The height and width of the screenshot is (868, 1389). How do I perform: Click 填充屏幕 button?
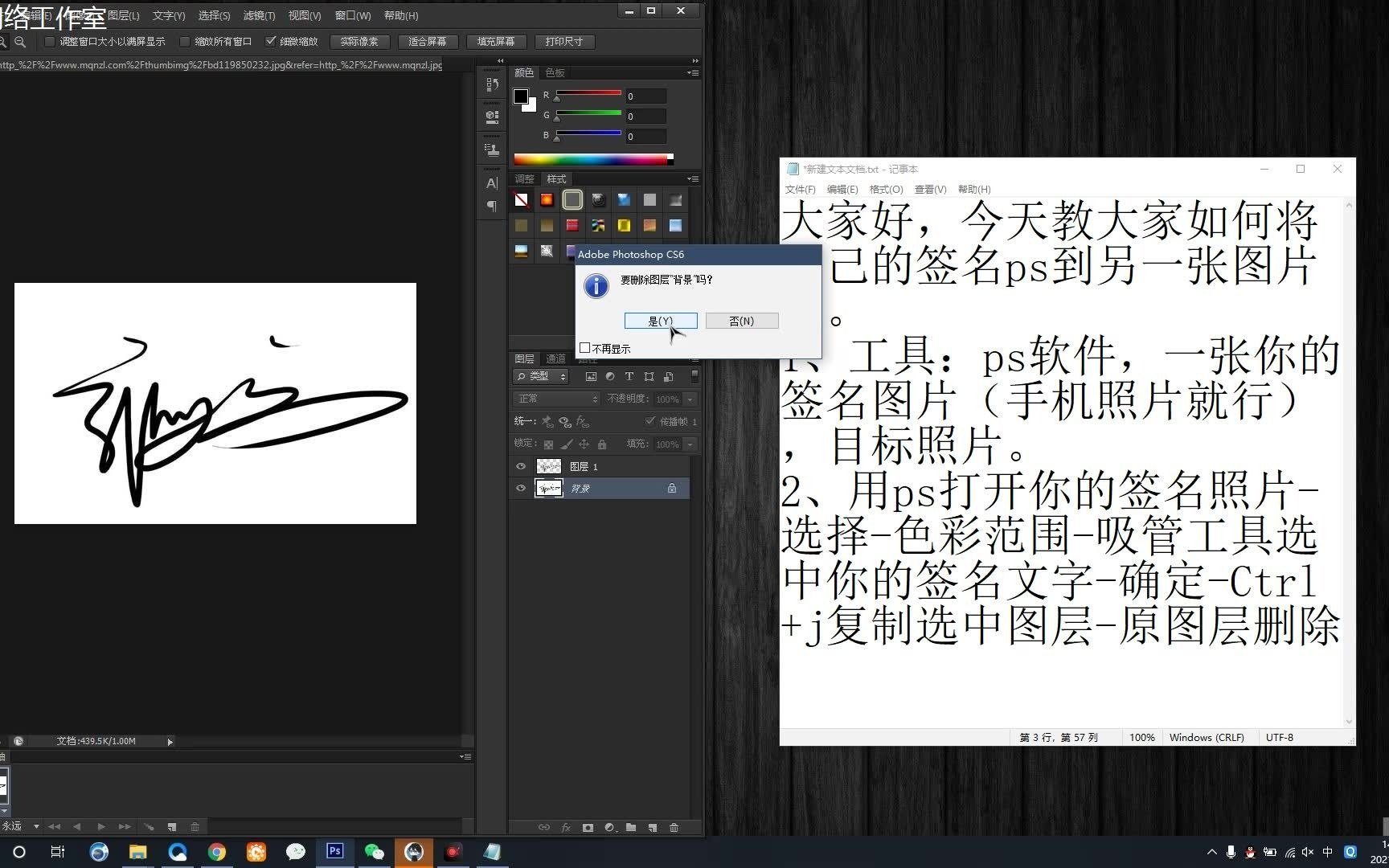(x=496, y=42)
